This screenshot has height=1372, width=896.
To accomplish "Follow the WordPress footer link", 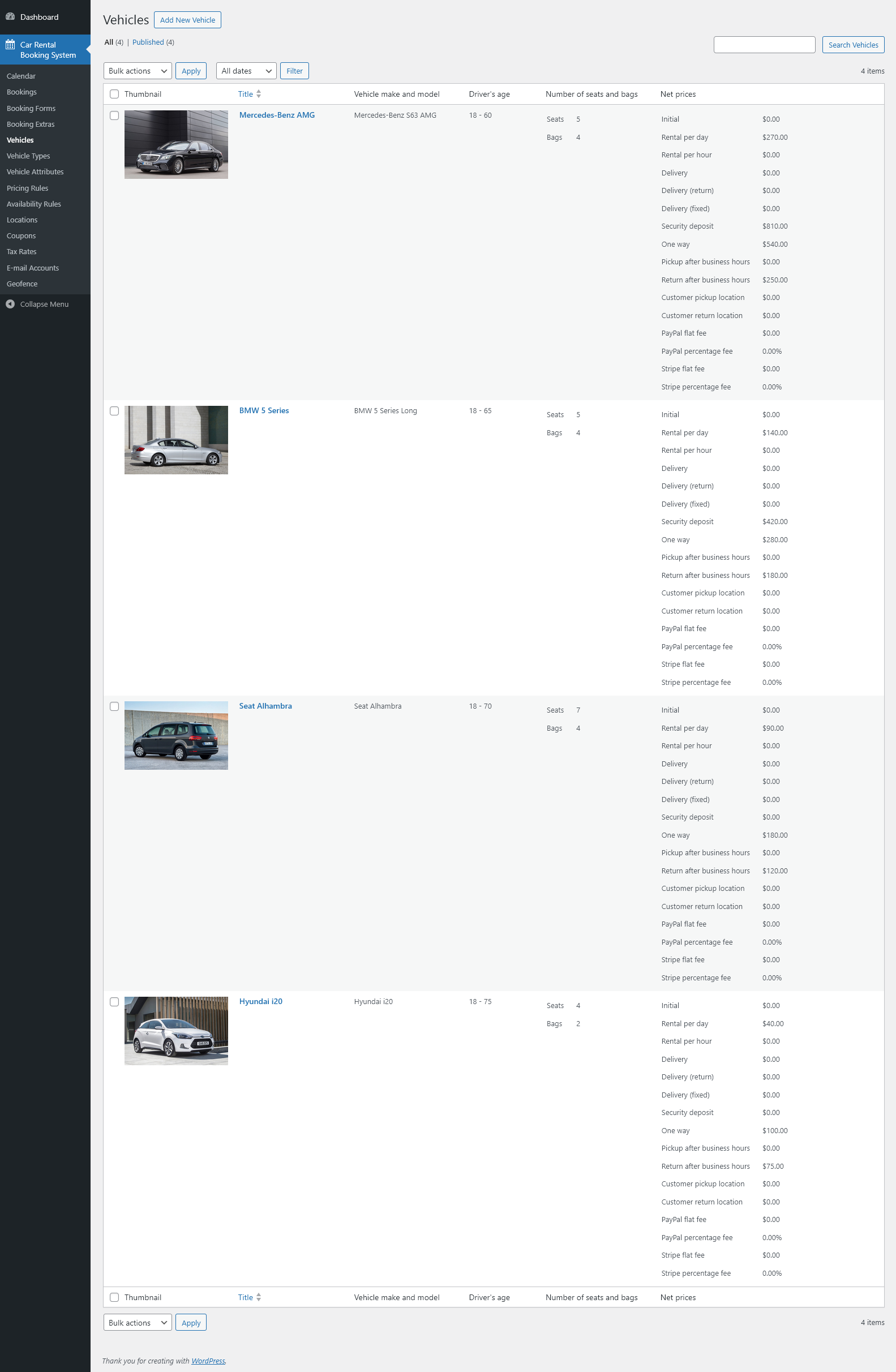I will [208, 1361].
